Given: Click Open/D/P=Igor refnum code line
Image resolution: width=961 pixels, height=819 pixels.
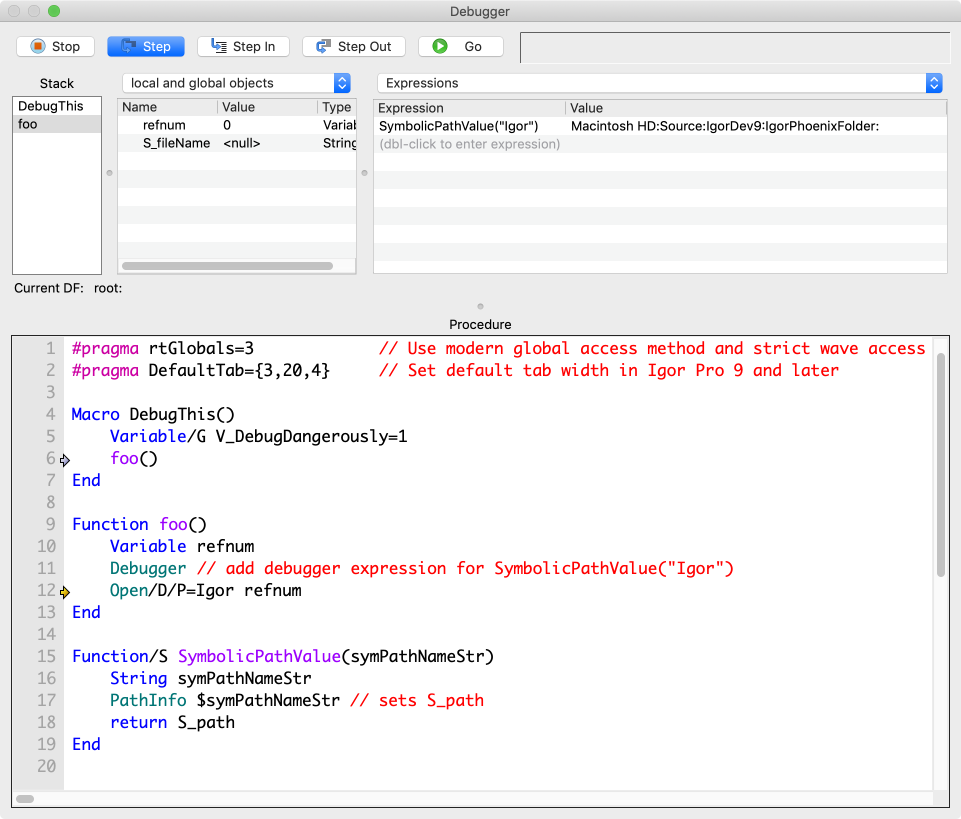Looking at the screenshot, I should pyautogui.click(x=206, y=590).
